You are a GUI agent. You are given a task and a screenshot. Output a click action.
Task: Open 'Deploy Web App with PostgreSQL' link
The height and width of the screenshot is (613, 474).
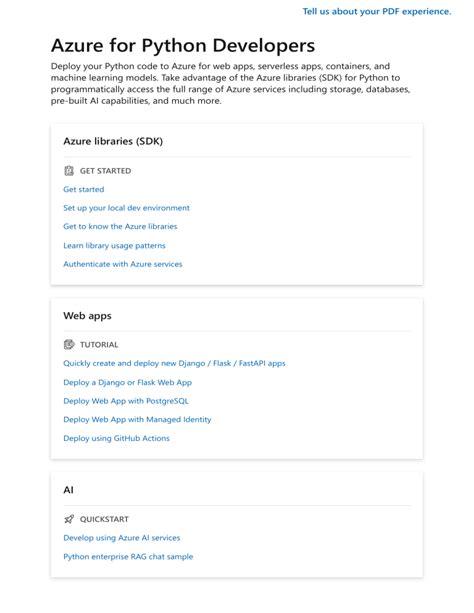(126, 401)
